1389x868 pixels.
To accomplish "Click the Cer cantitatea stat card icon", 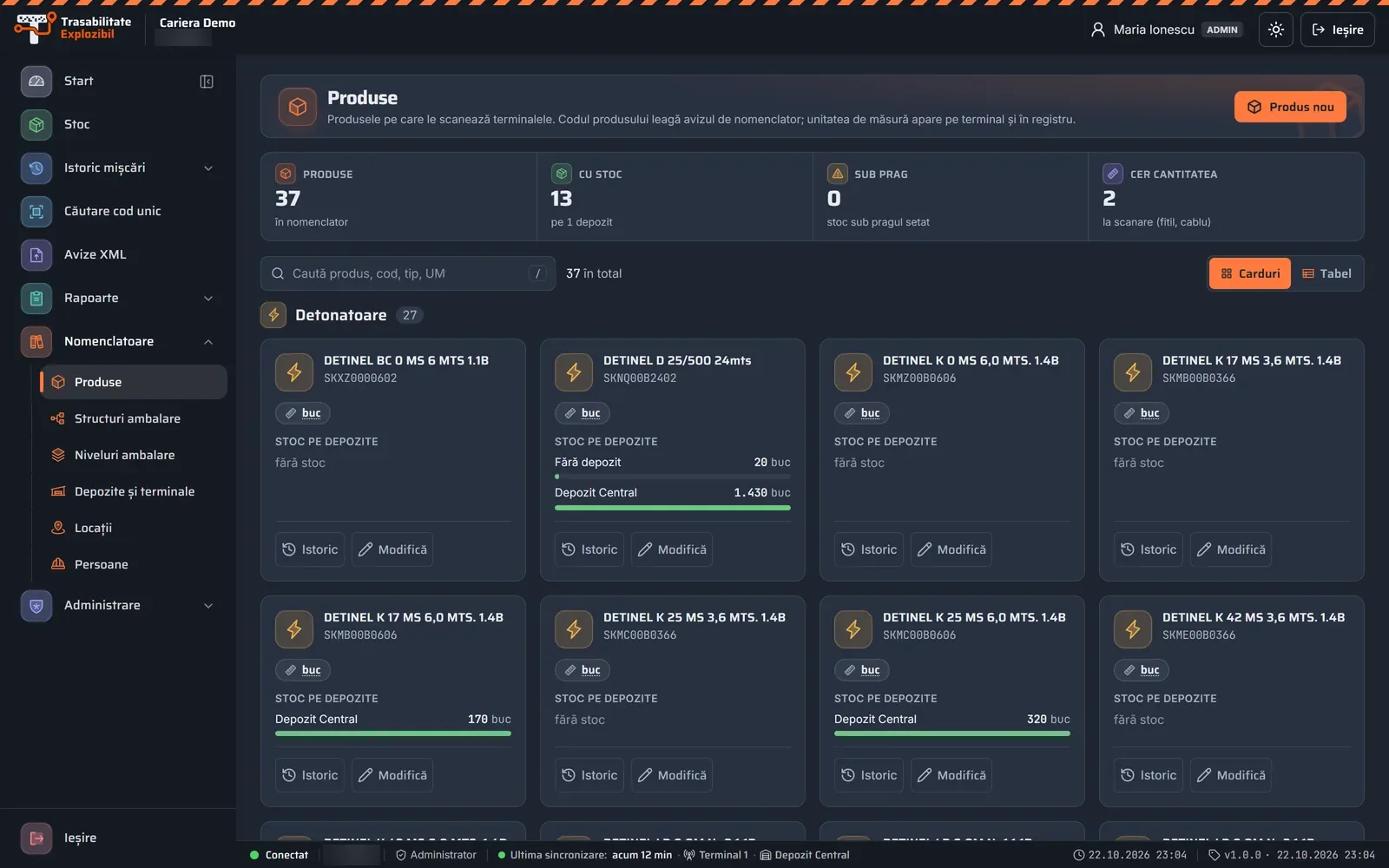I will 1113,174.
